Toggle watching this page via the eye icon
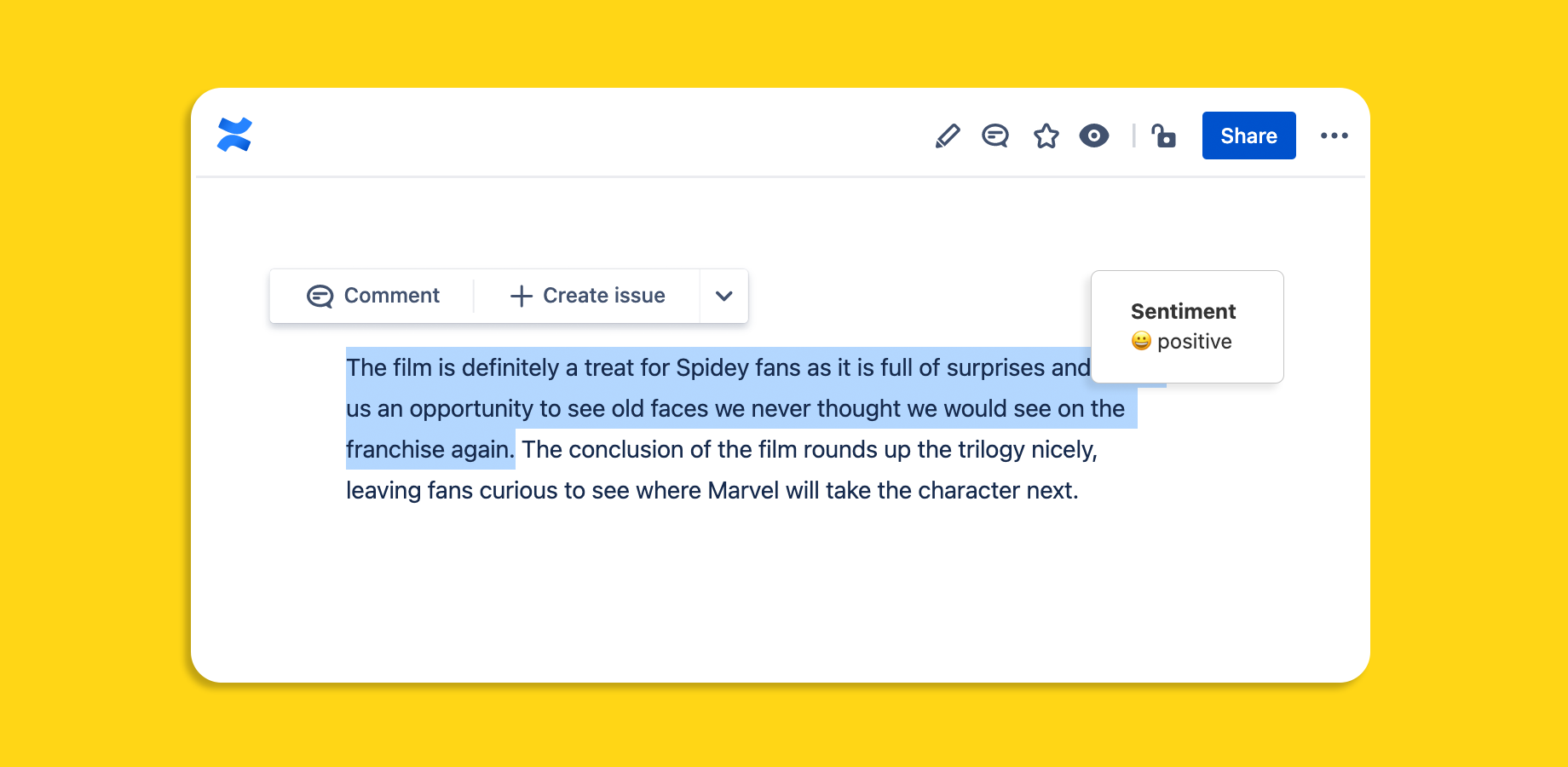Screen dimensions: 1568x767 (x=1094, y=136)
